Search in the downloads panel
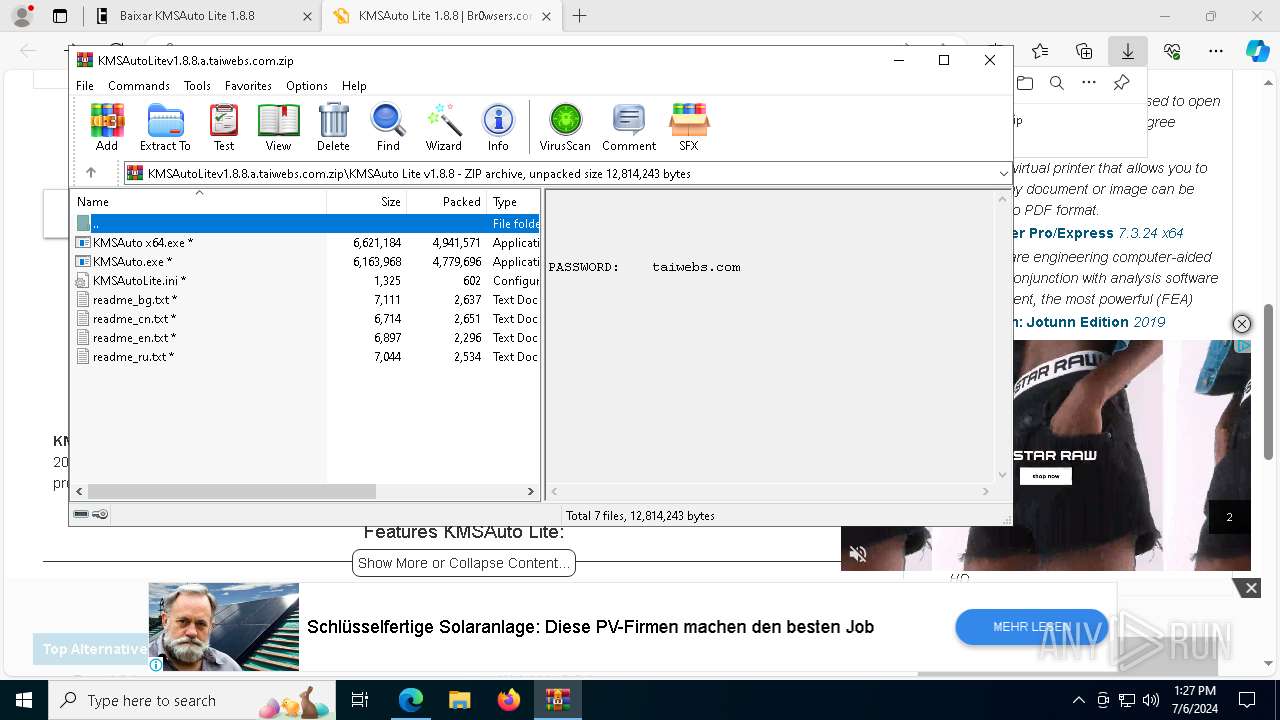 click(1056, 83)
